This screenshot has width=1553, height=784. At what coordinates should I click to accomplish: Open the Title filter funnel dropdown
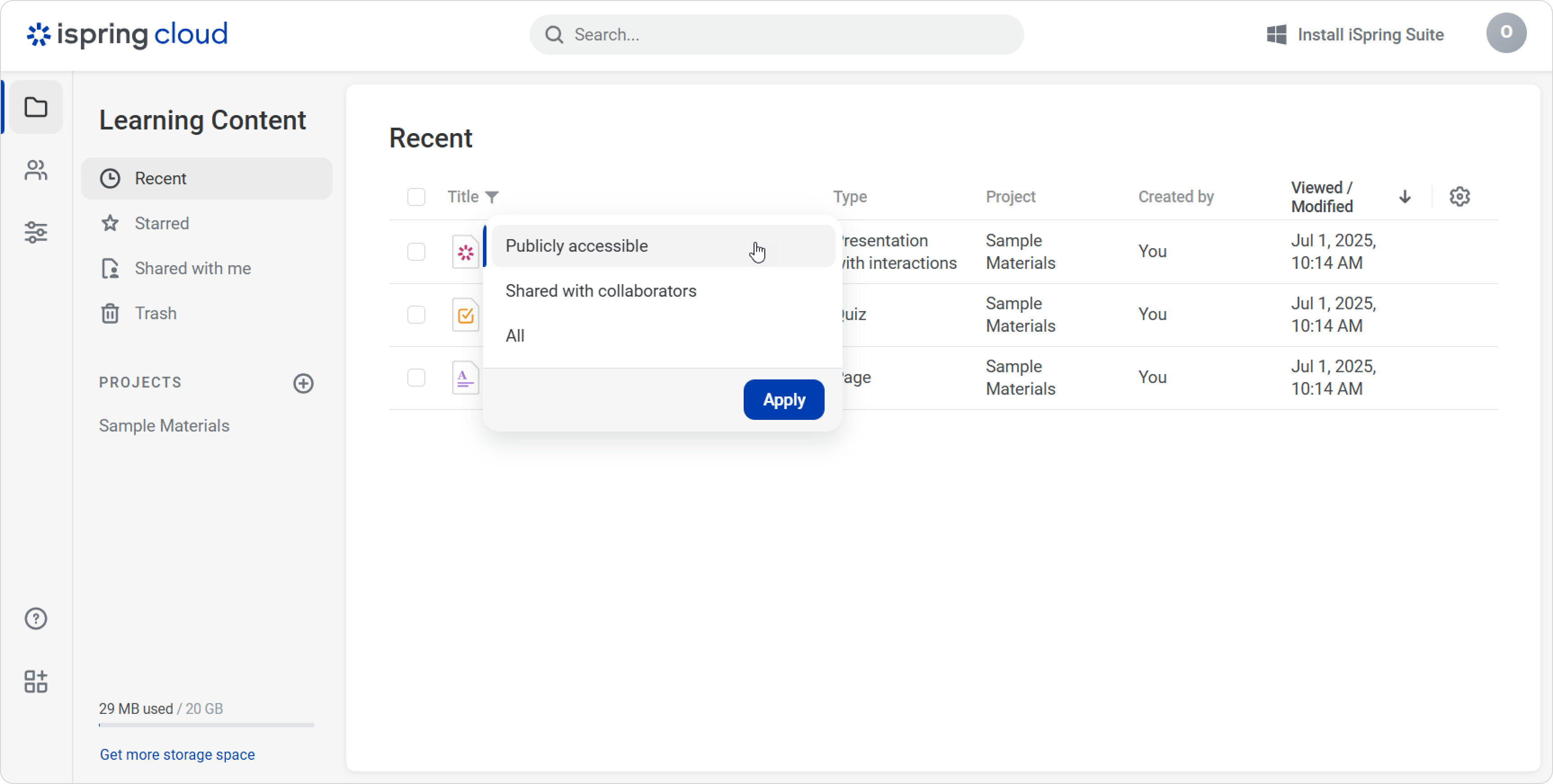492,196
